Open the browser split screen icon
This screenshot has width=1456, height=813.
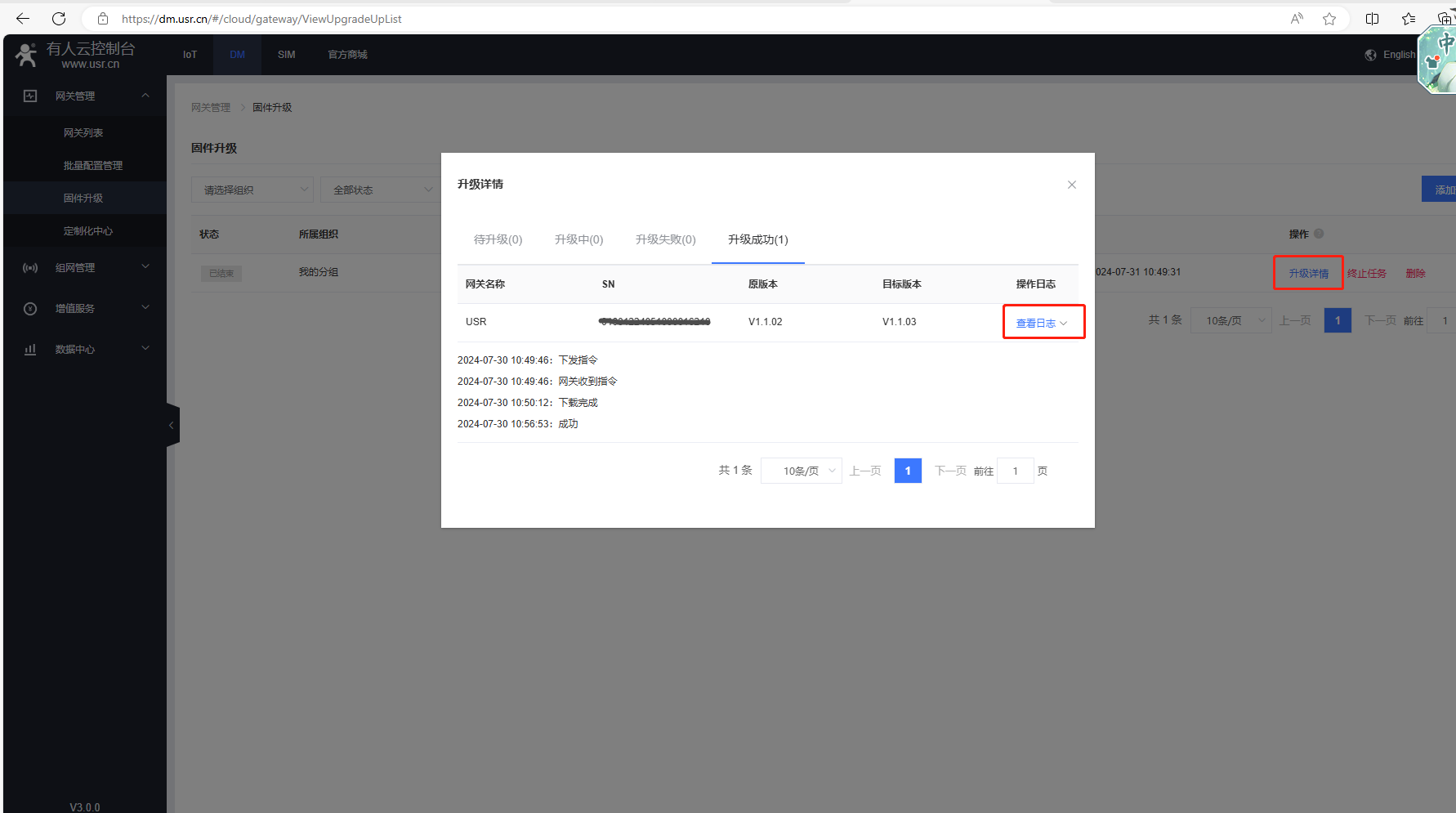[x=1372, y=19]
